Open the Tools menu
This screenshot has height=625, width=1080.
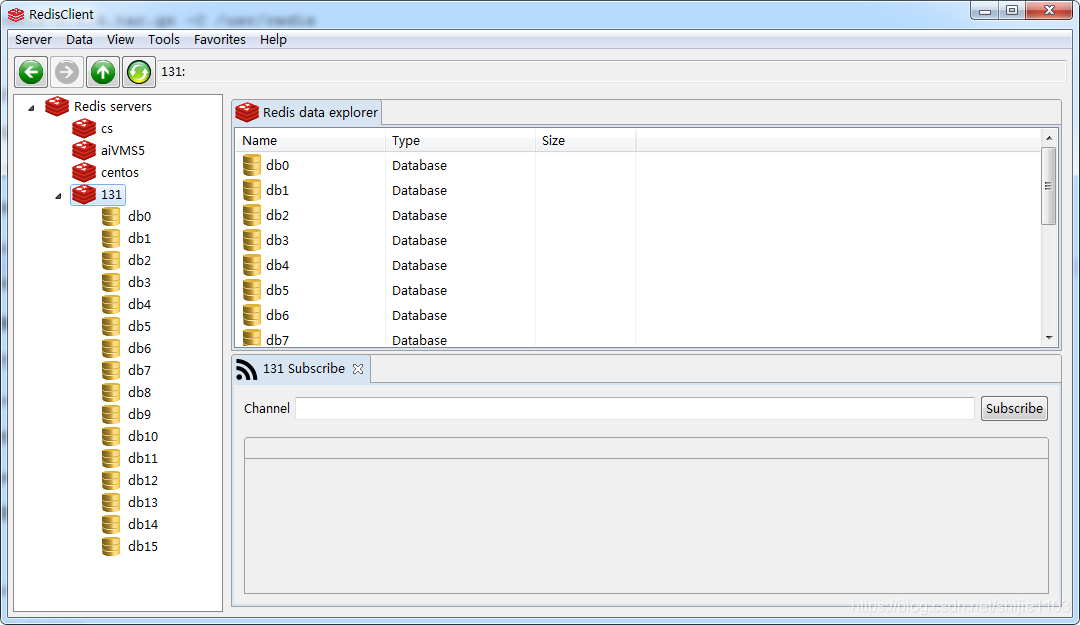point(164,39)
